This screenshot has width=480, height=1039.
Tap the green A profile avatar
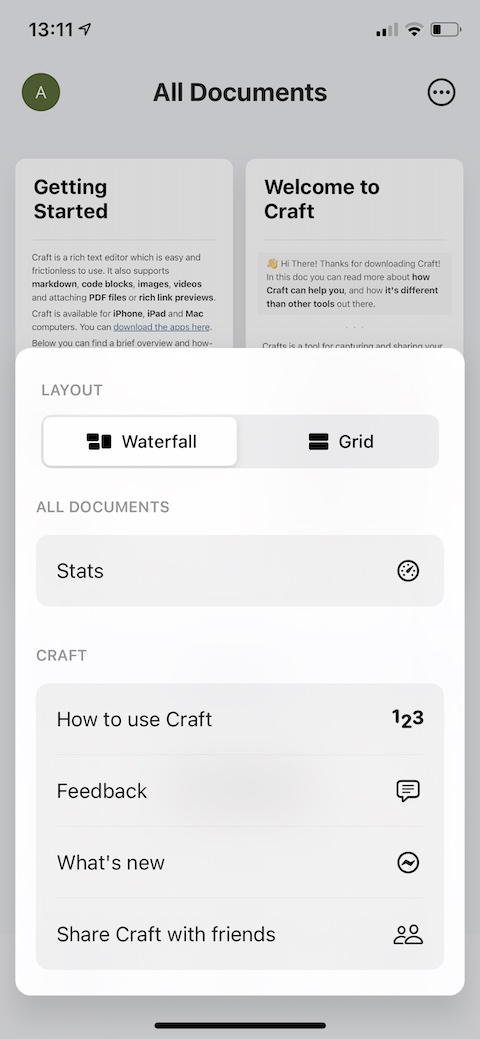[x=41, y=92]
